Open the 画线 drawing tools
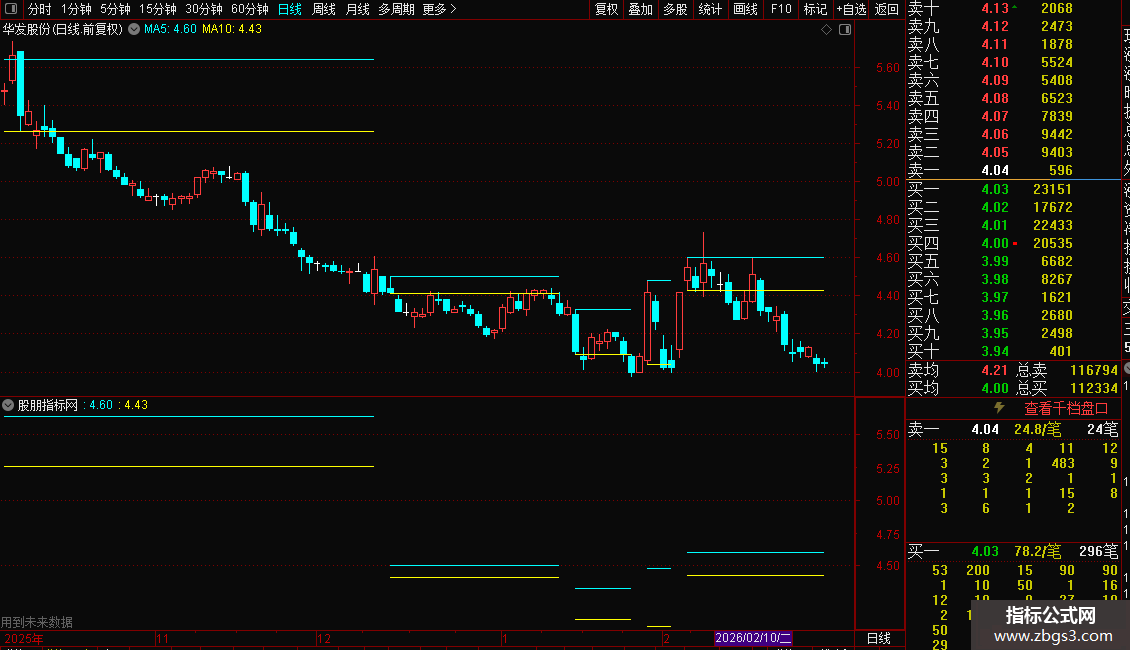1130x650 pixels. click(x=745, y=9)
